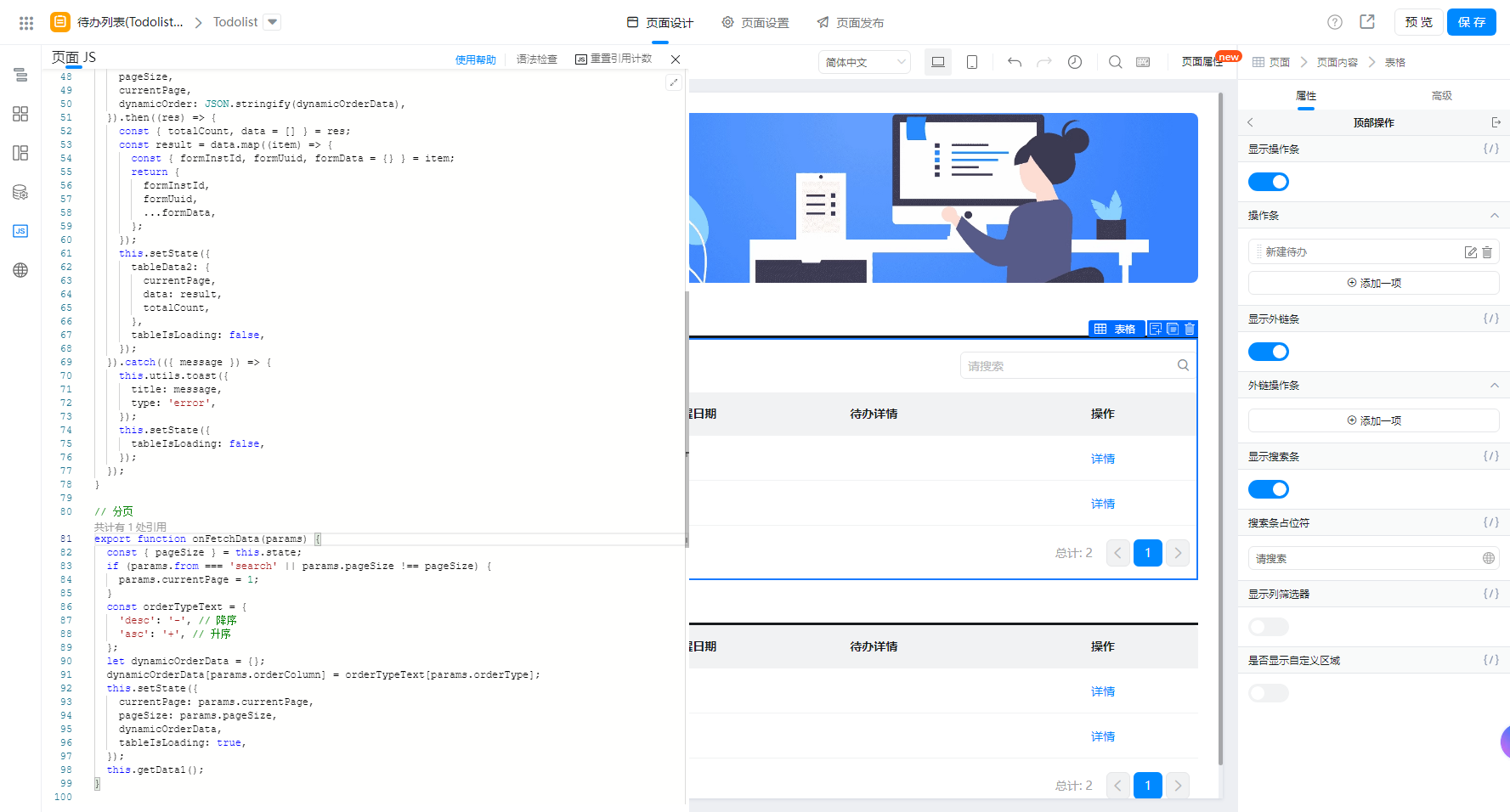This screenshot has height=812, width=1510.
Task: Switch to 页面发布 tab
Action: click(851, 23)
